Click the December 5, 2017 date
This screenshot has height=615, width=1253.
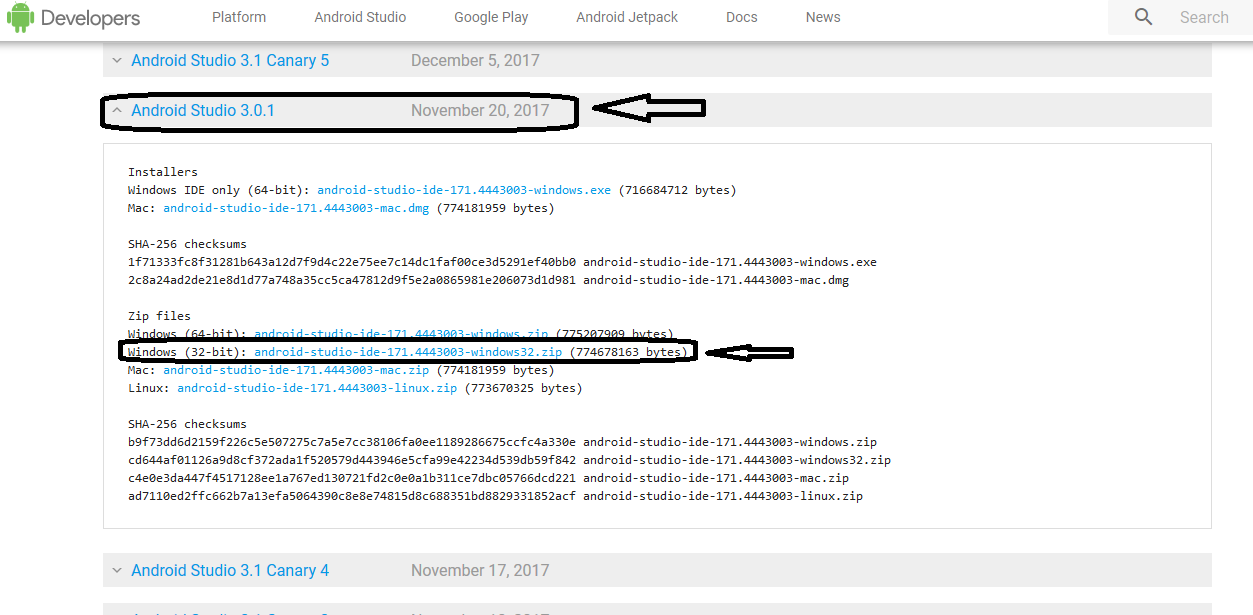coord(475,61)
